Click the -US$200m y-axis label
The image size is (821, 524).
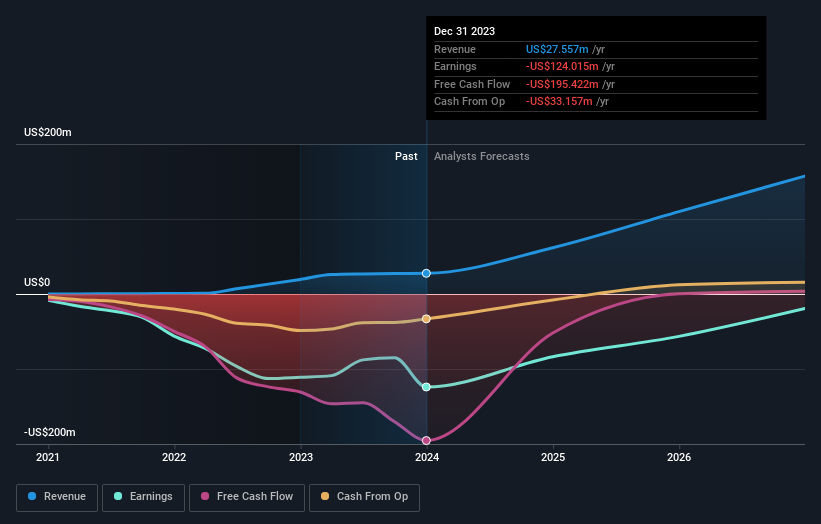(x=50, y=432)
